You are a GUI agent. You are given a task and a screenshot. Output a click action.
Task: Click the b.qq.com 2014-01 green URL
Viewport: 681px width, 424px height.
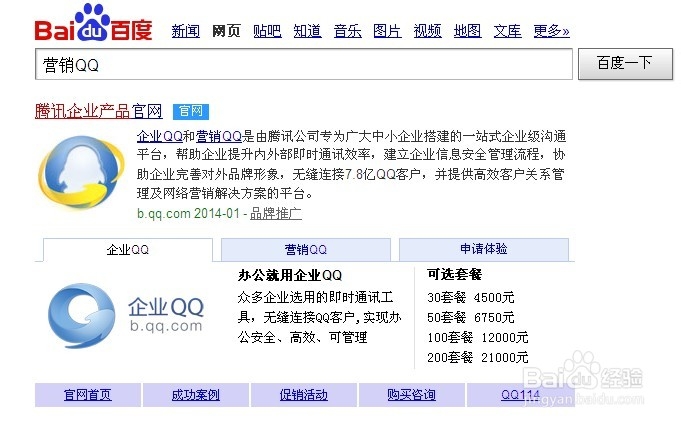pyautogui.click(x=188, y=213)
